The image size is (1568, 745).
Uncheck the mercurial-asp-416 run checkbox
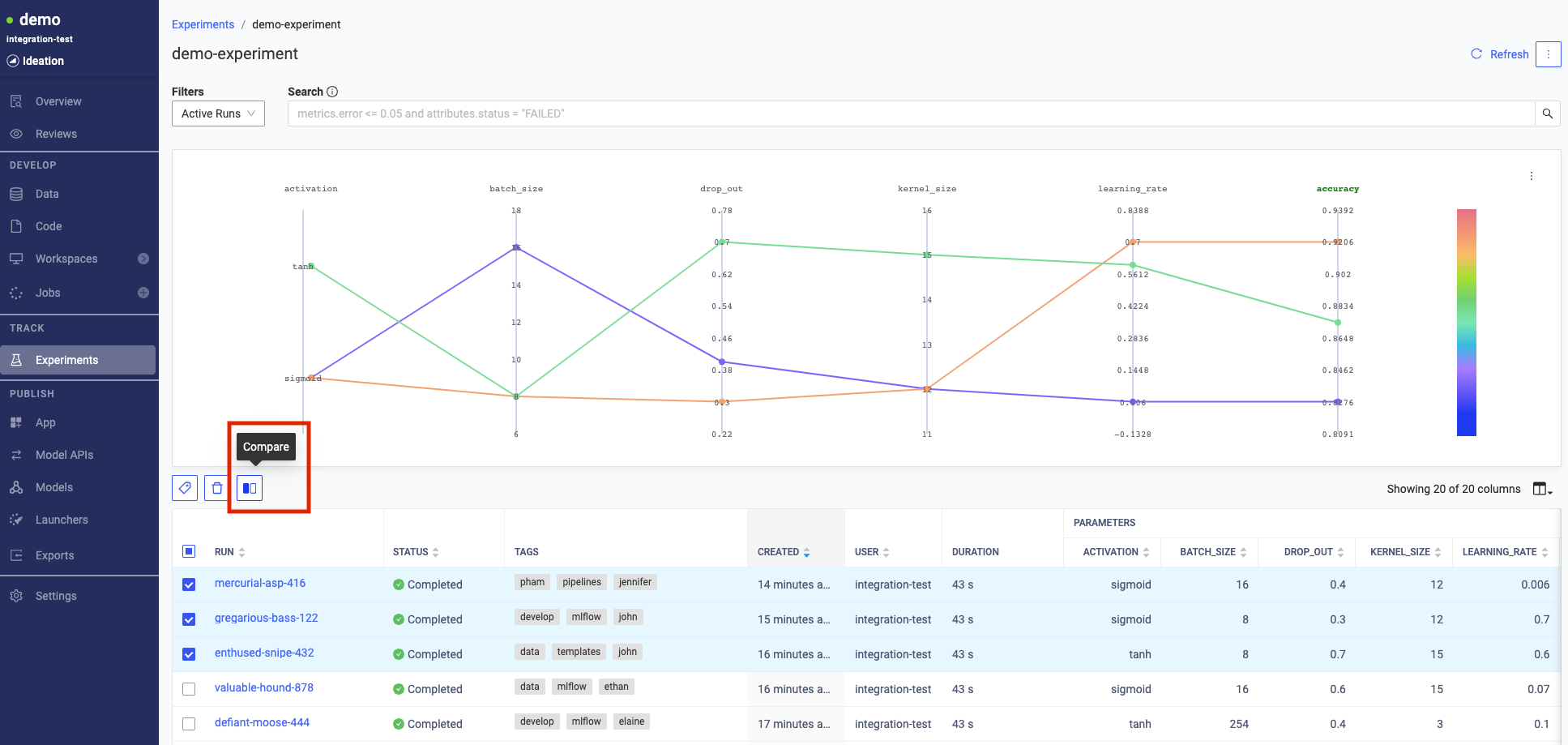[189, 584]
